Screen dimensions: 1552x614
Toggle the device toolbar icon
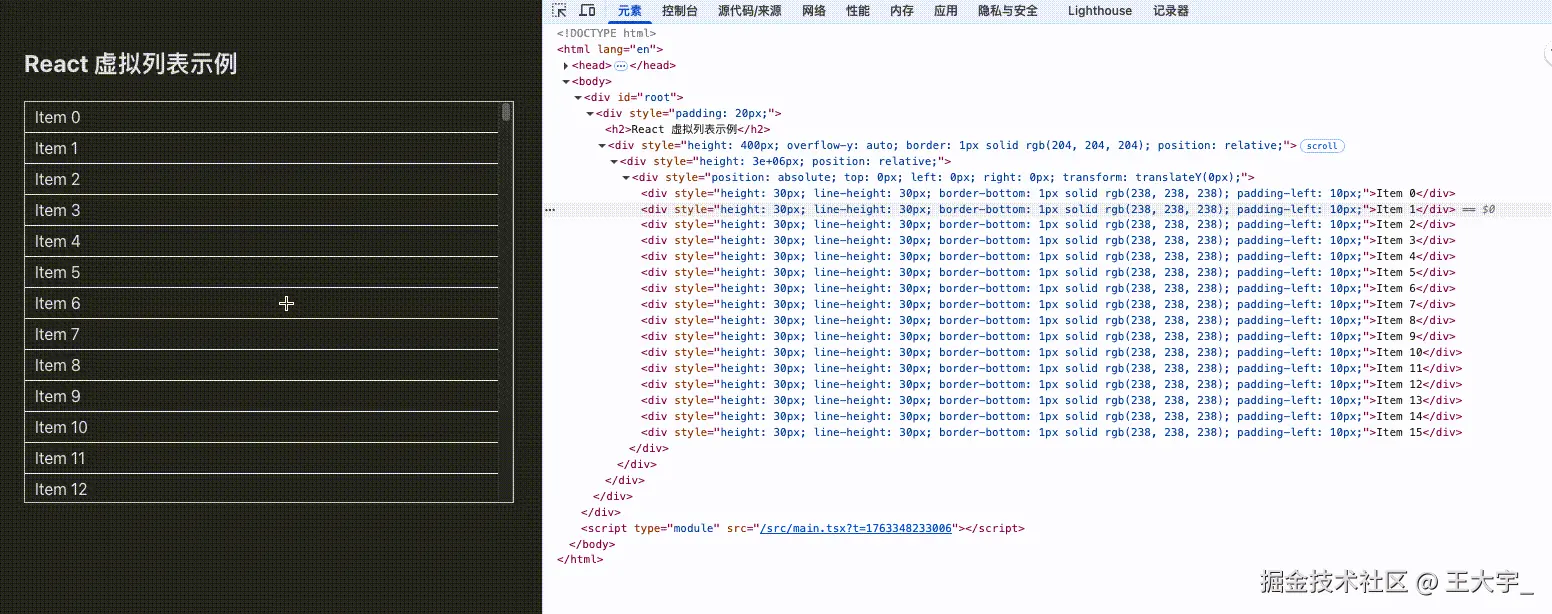tap(588, 11)
